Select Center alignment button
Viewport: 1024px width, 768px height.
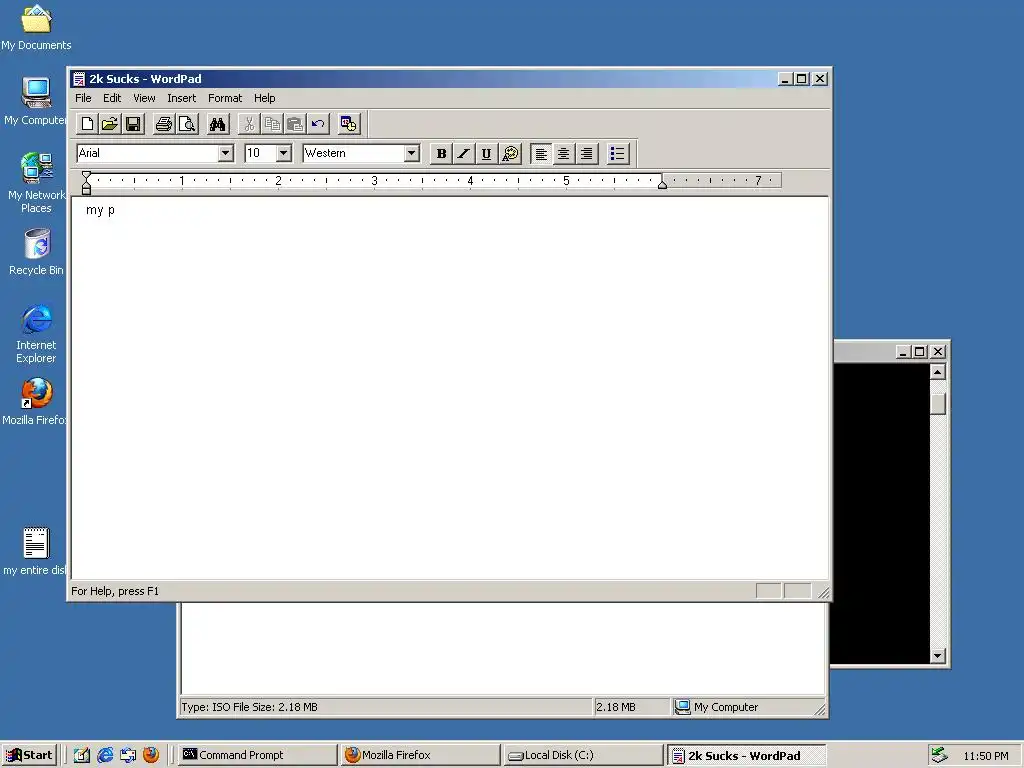point(564,153)
